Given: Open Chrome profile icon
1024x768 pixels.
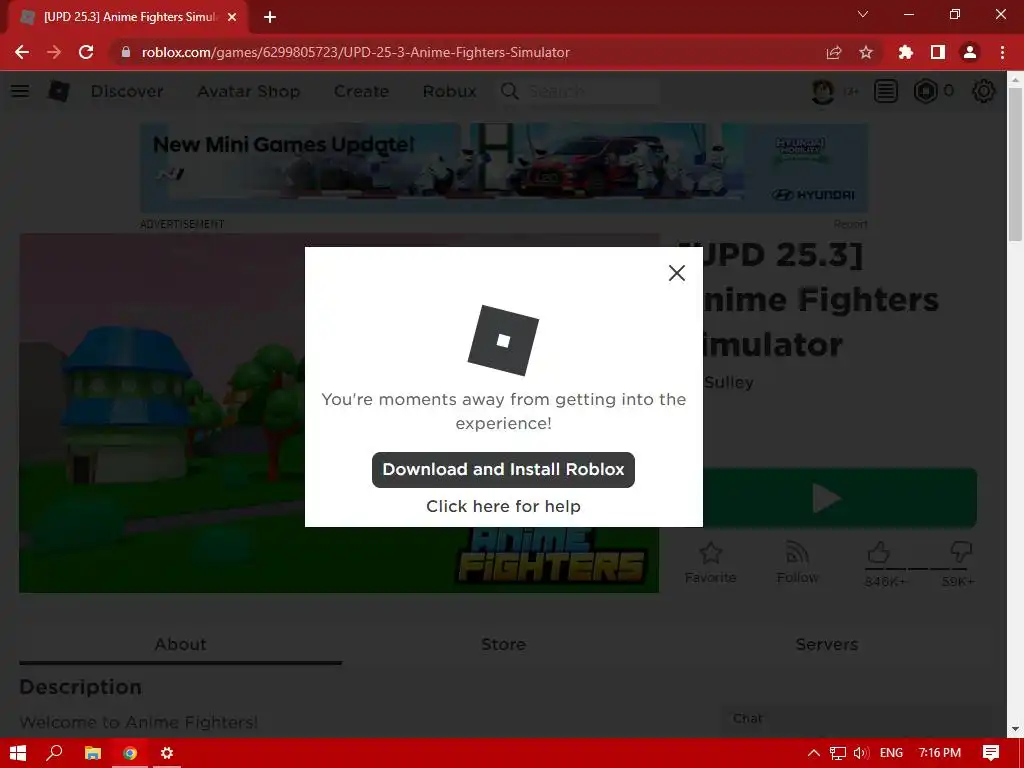Looking at the screenshot, I should (x=970, y=52).
